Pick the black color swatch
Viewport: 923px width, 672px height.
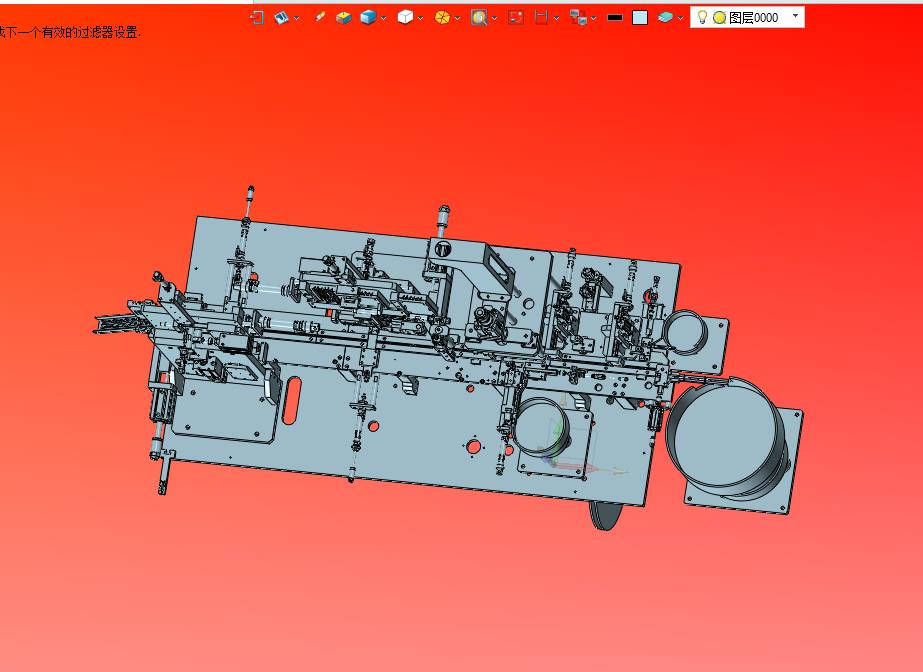coord(615,18)
